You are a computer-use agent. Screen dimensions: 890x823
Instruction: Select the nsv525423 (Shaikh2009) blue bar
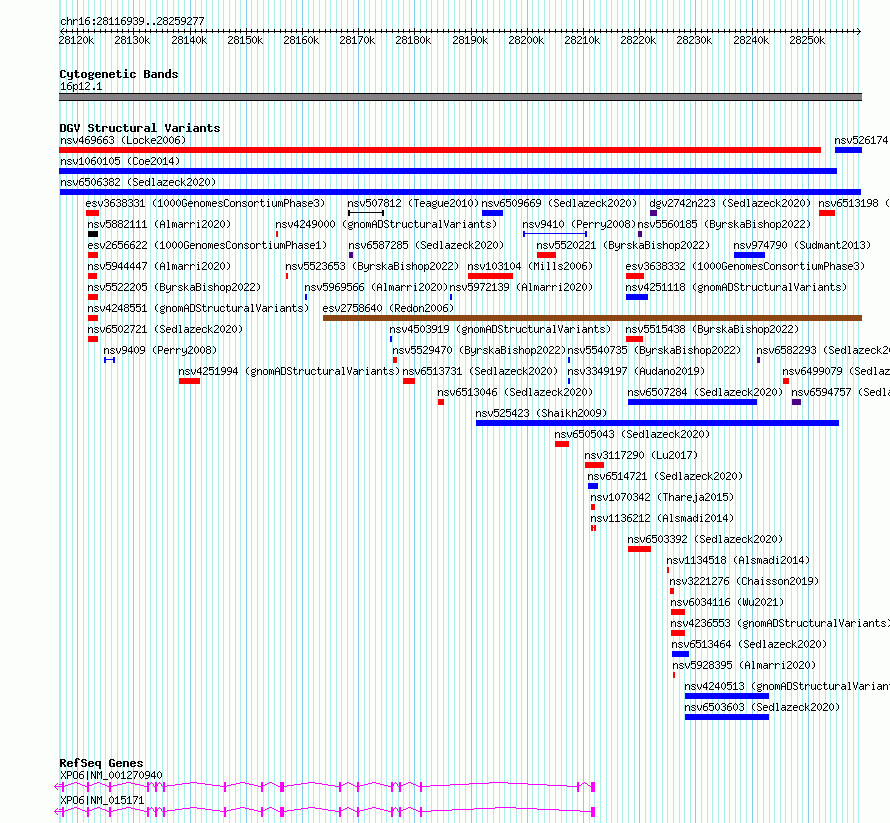(657, 423)
